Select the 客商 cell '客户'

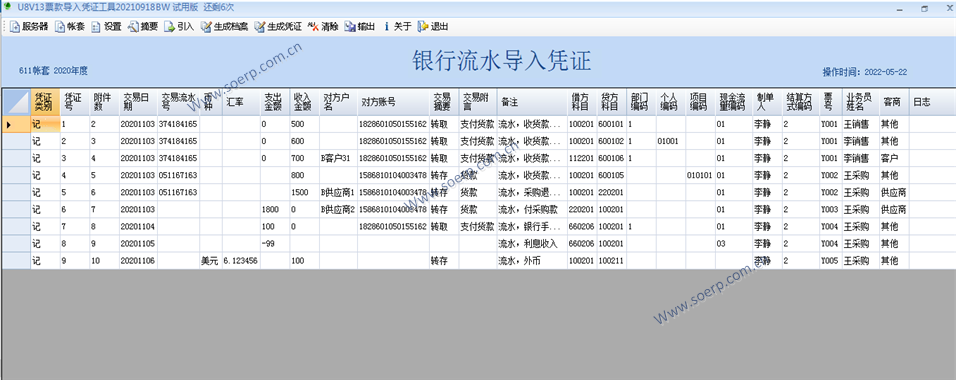coord(894,158)
